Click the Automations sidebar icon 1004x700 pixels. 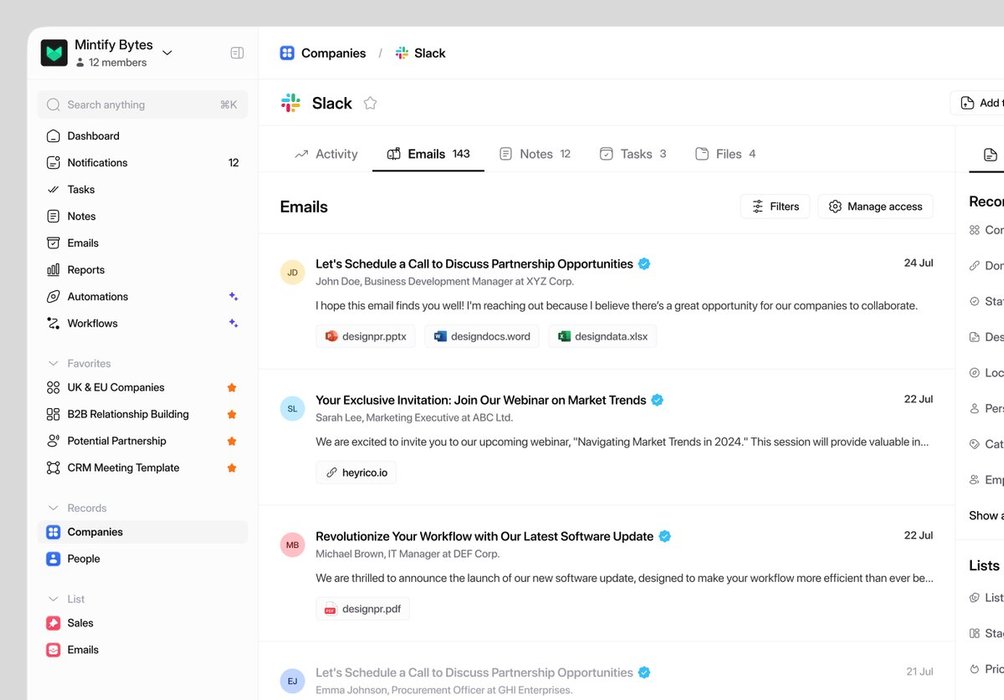coord(53,297)
